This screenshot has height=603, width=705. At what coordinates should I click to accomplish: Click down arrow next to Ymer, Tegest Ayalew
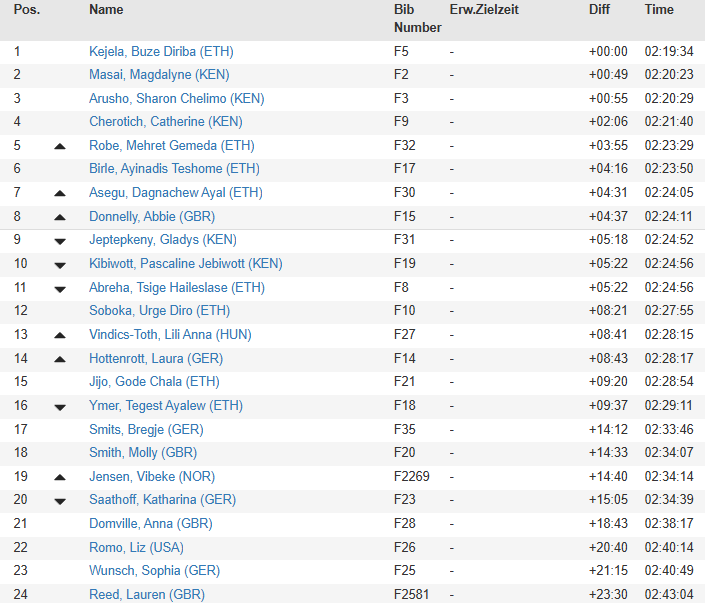[x=60, y=407]
